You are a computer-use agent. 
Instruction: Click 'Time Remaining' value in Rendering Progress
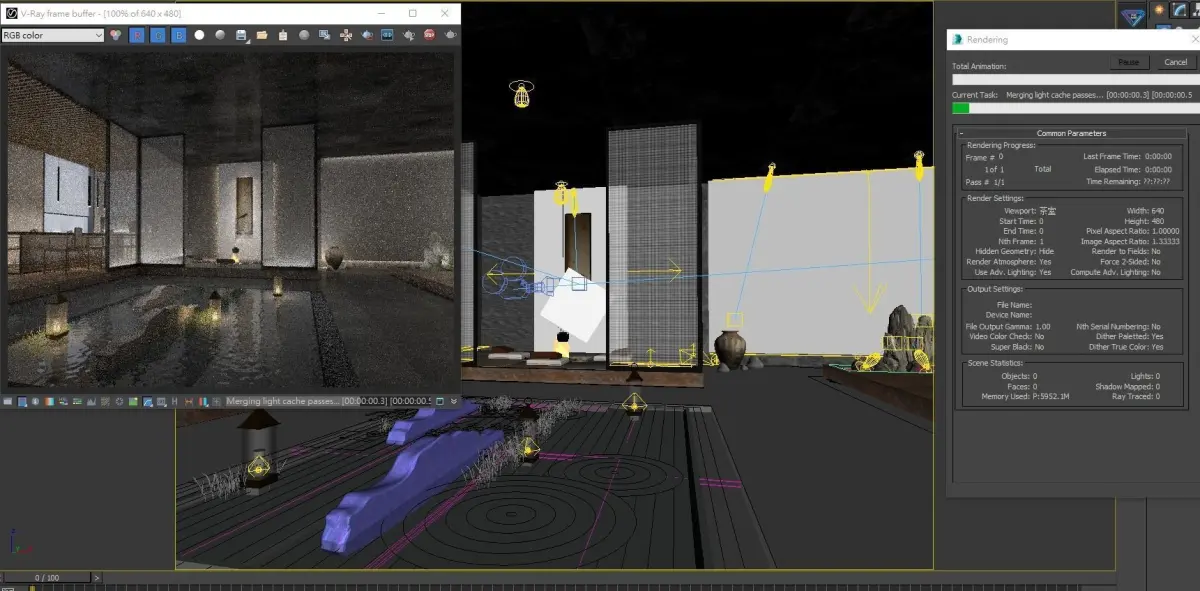tap(1158, 182)
